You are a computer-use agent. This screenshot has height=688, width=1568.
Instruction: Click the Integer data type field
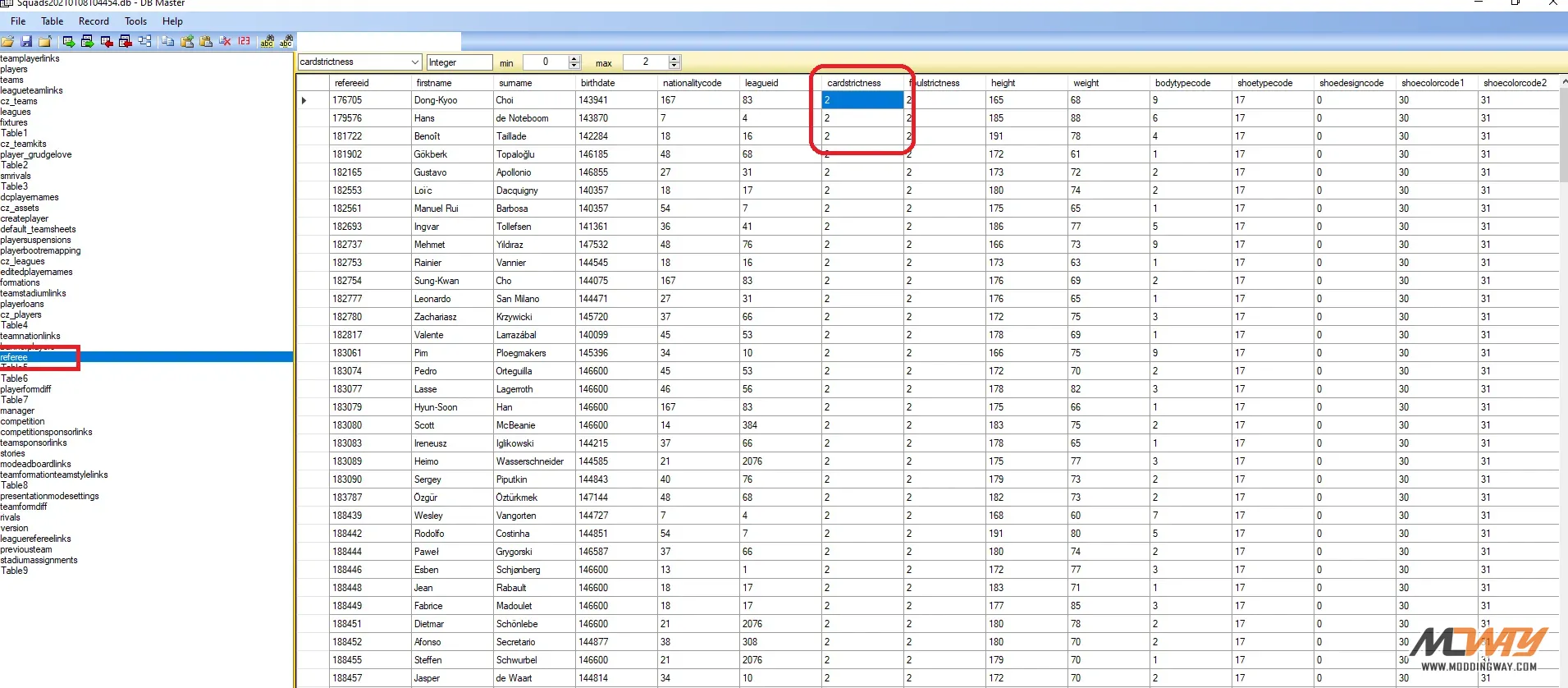pyautogui.click(x=459, y=62)
